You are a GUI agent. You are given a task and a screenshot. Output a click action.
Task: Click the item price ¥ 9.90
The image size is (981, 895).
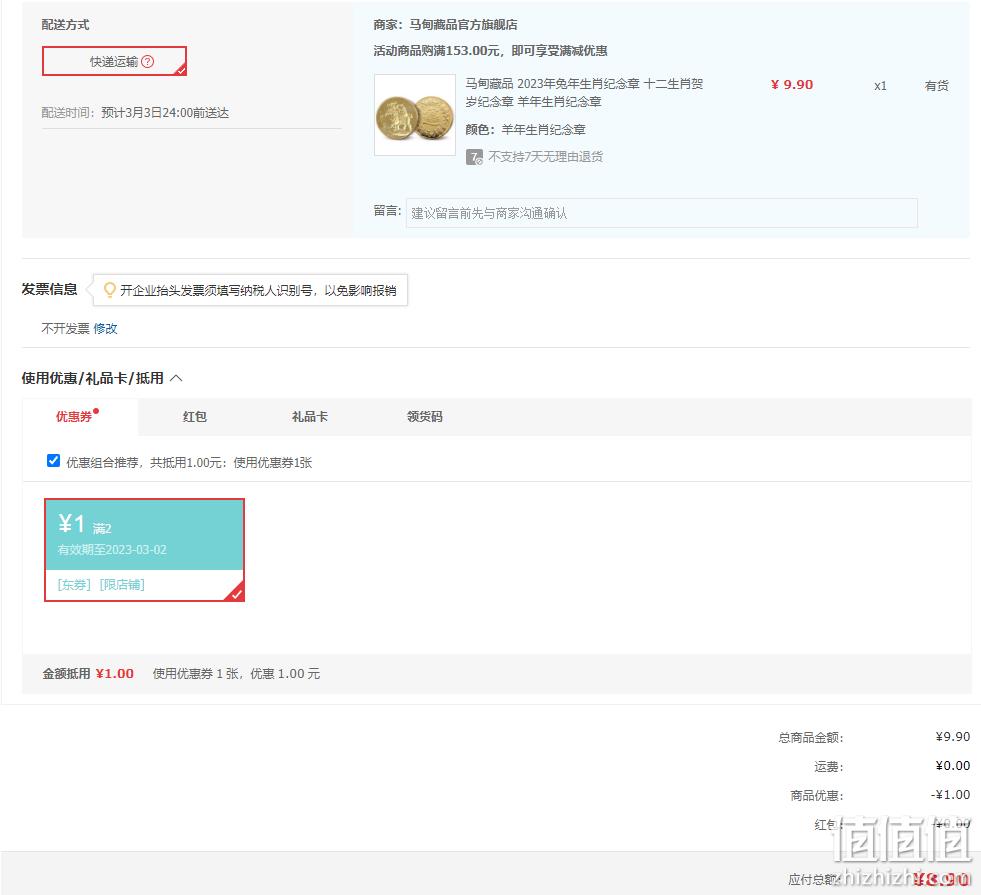792,84
